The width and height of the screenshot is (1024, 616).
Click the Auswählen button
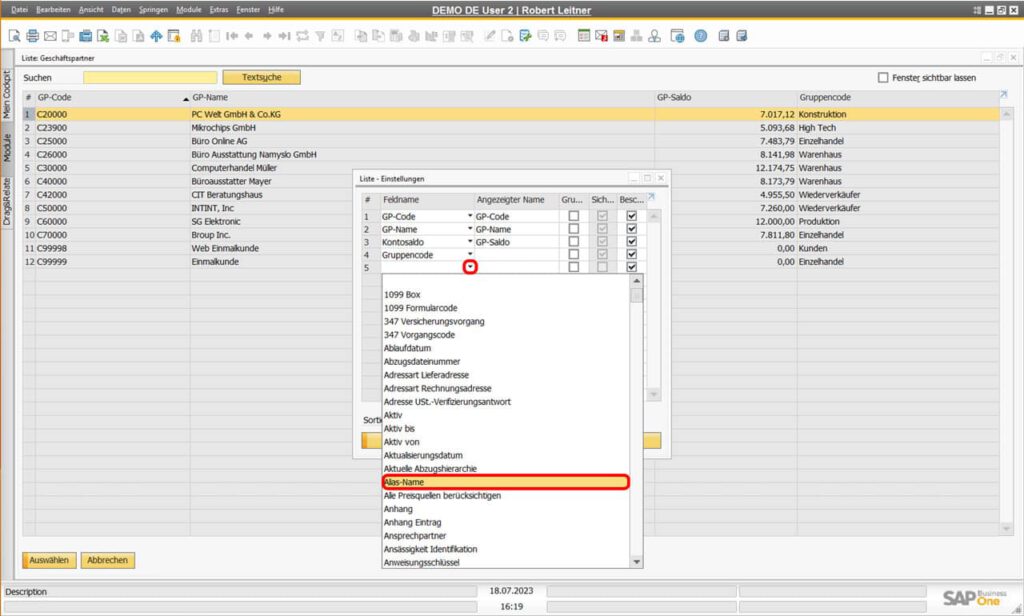tap(49, 560)
